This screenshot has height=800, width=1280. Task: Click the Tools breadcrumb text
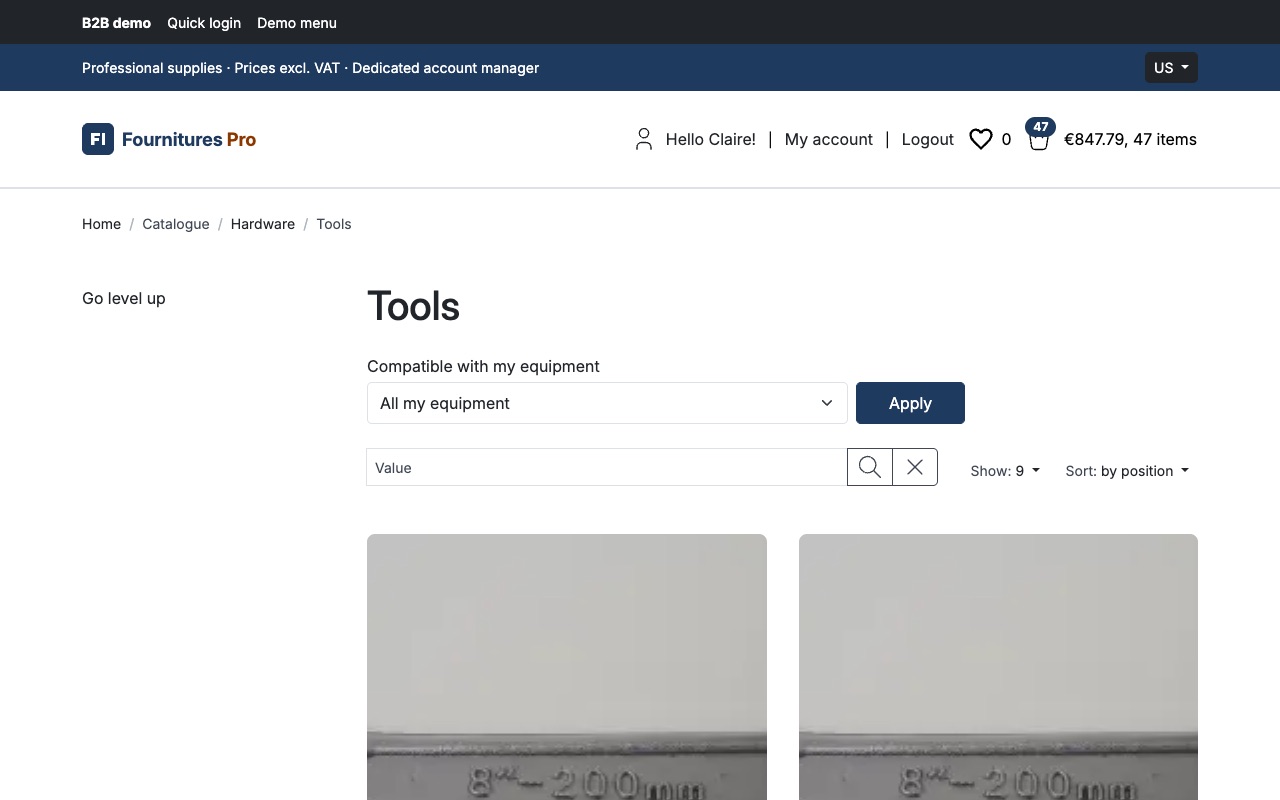tap(334, 224)
